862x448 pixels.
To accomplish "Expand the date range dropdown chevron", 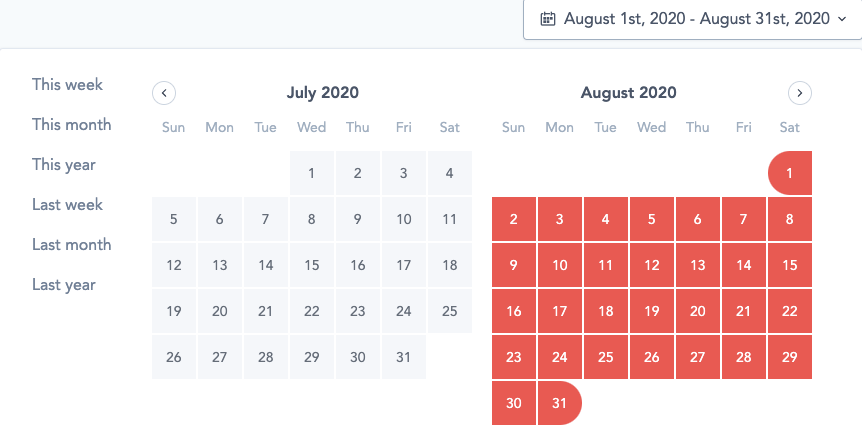I will 843,19.
